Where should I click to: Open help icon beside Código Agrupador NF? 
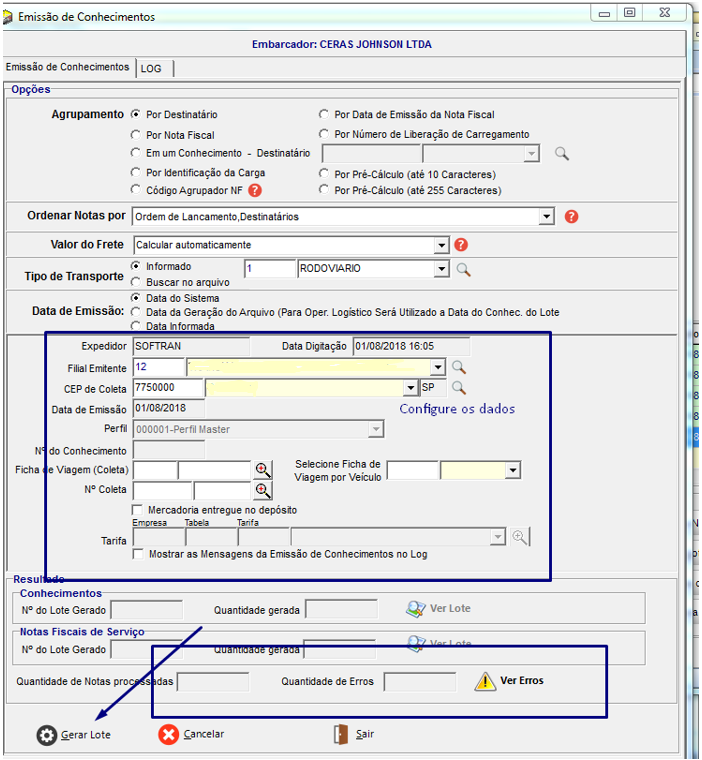tap(255, 190)
